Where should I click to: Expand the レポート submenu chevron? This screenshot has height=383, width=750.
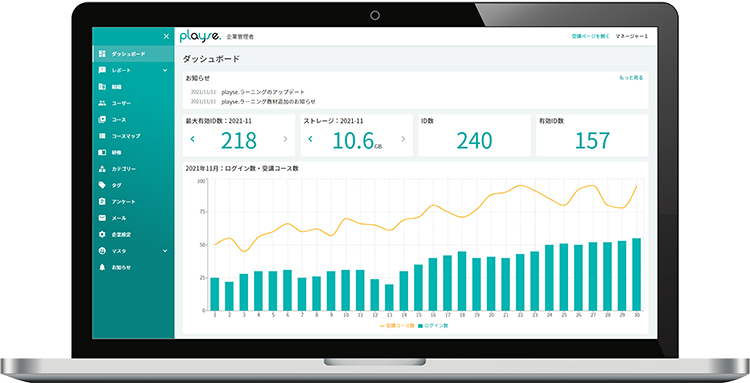tap(165, 70)
